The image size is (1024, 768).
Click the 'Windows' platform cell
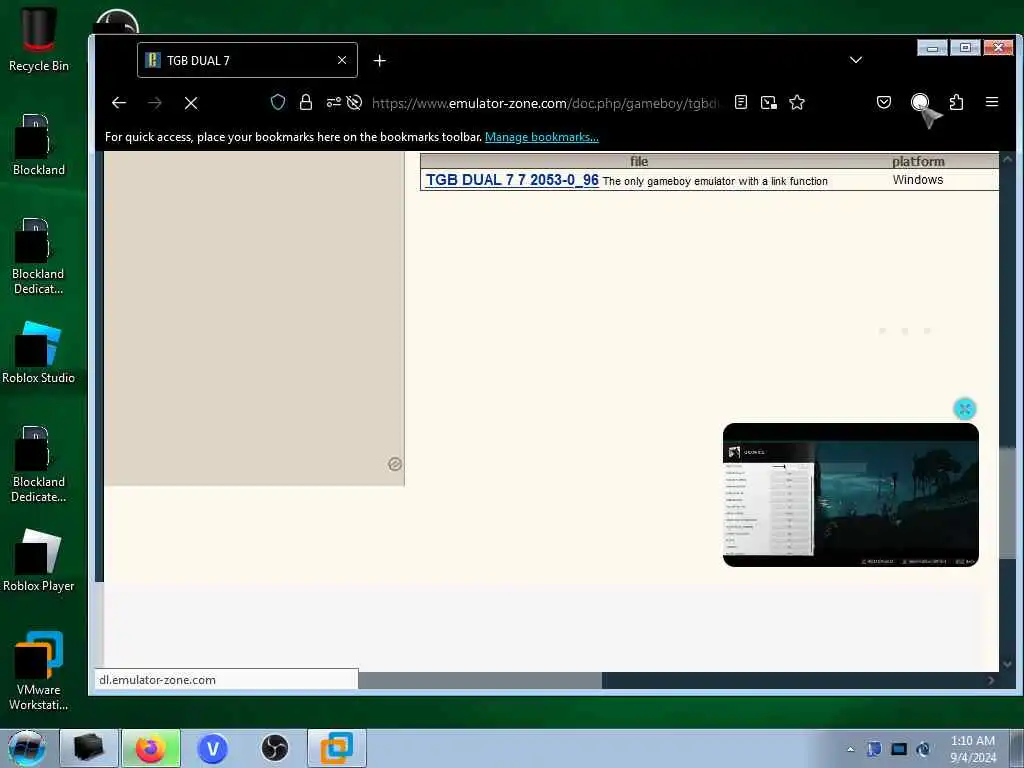pyautogui.click(x=918, y=180)
